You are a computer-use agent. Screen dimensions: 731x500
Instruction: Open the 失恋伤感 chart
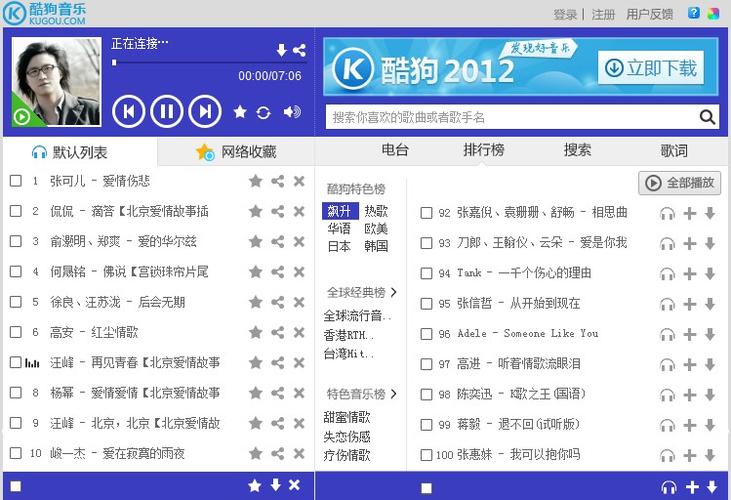tap(347, 436)
